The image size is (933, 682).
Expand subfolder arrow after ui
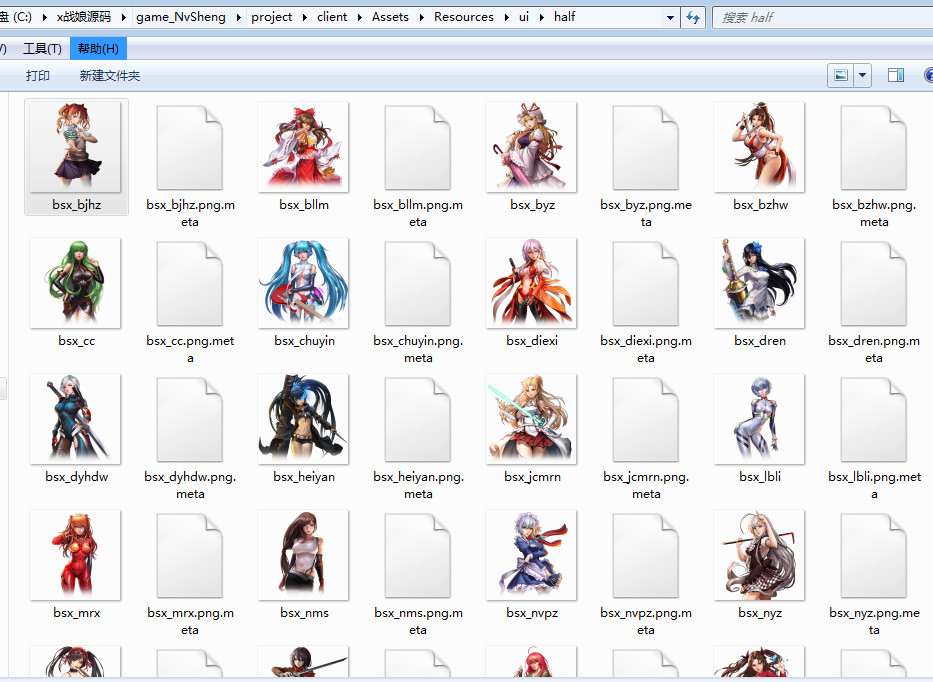tap(541, 17)
